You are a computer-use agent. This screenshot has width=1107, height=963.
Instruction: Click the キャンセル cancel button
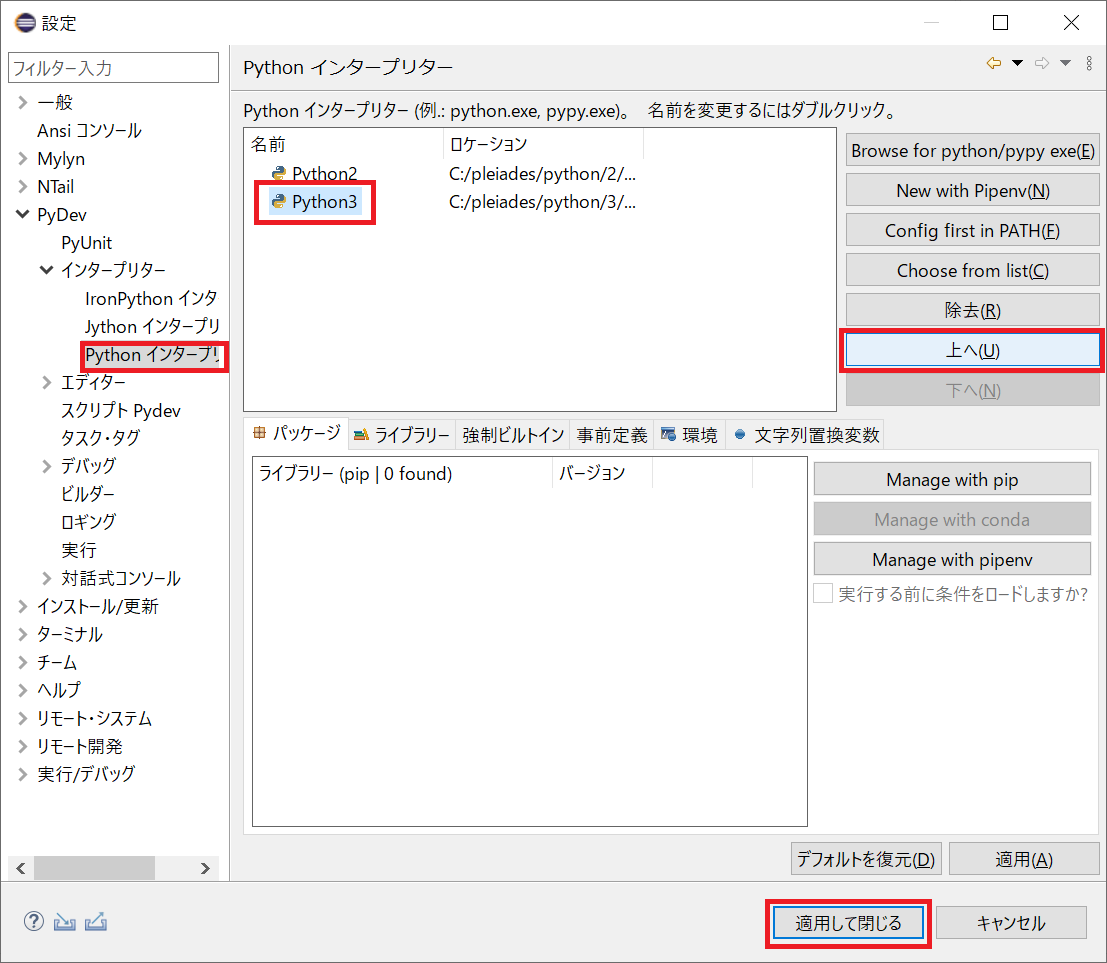(1011, 923)
